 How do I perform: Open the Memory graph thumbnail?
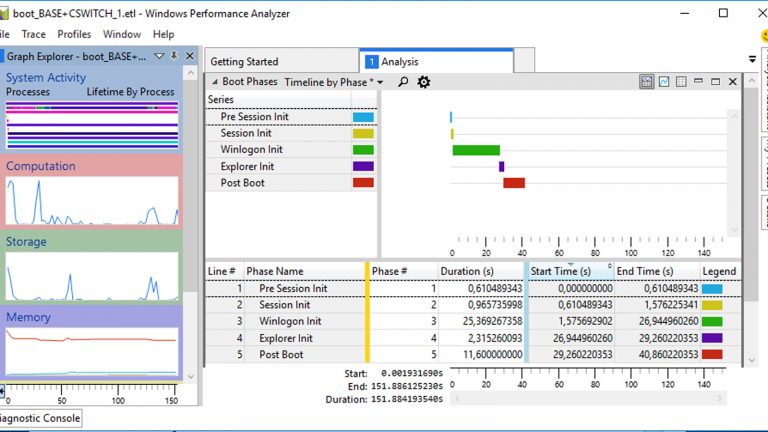(x=92, y=350)
